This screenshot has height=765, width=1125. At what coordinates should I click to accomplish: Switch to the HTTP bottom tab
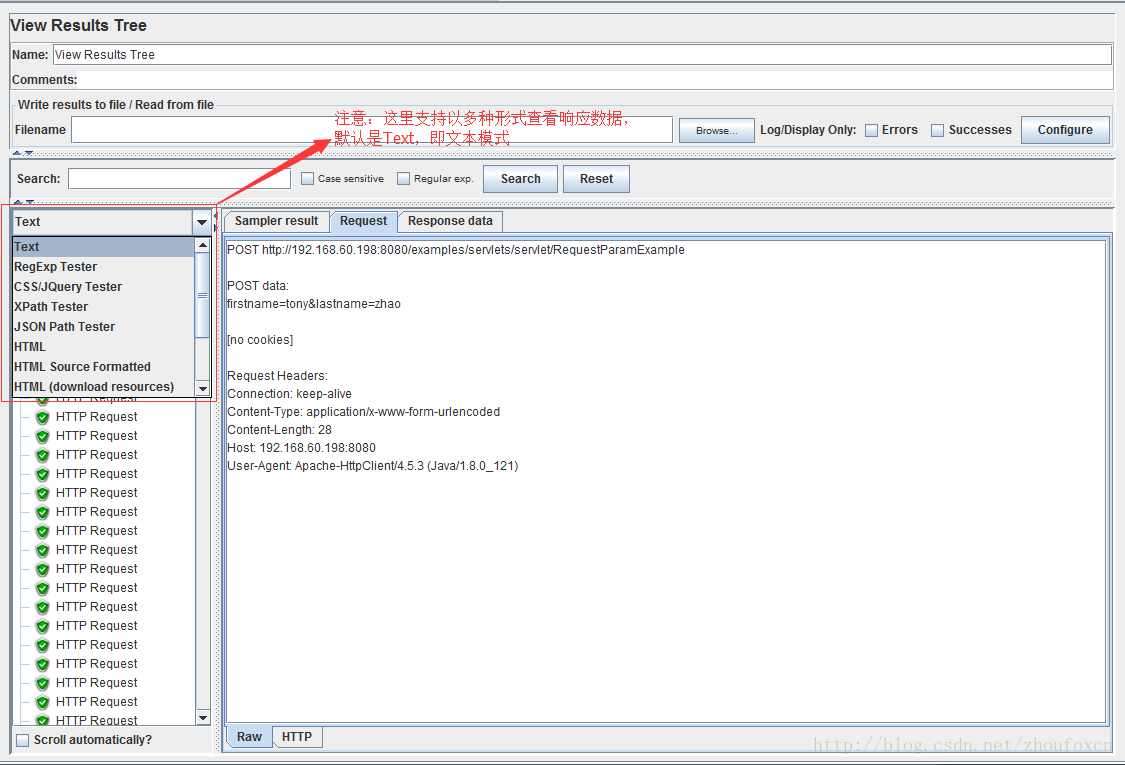[297, 737]
